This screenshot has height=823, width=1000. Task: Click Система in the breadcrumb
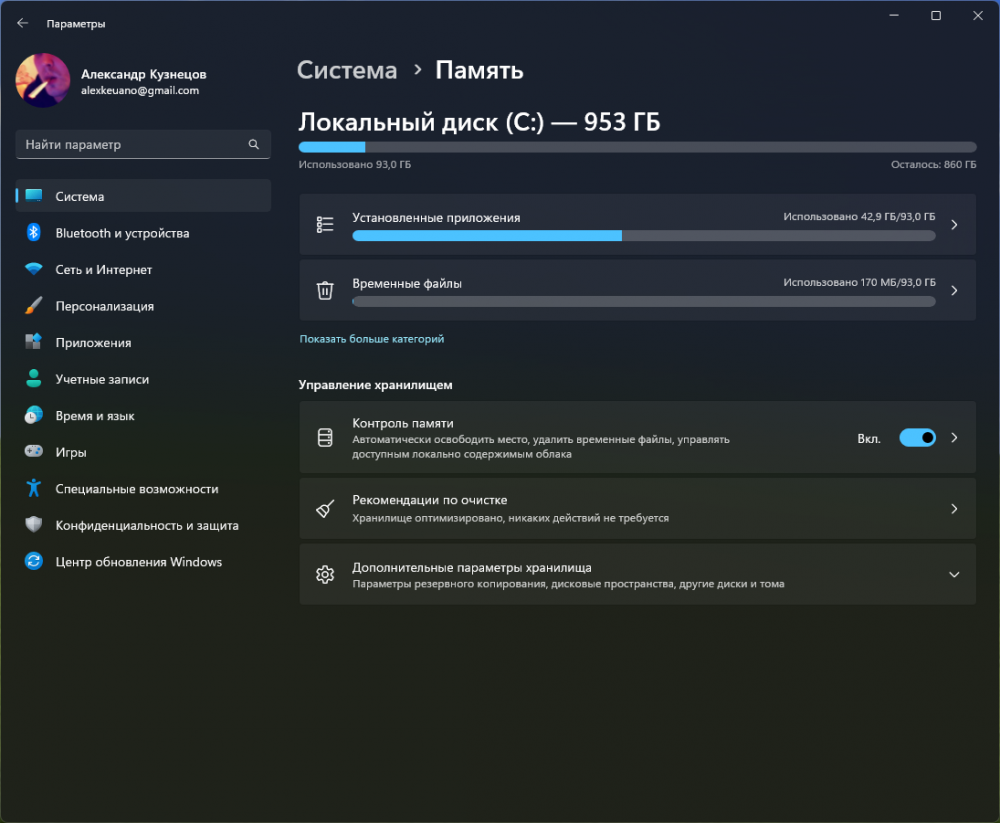tap(347, 70)
